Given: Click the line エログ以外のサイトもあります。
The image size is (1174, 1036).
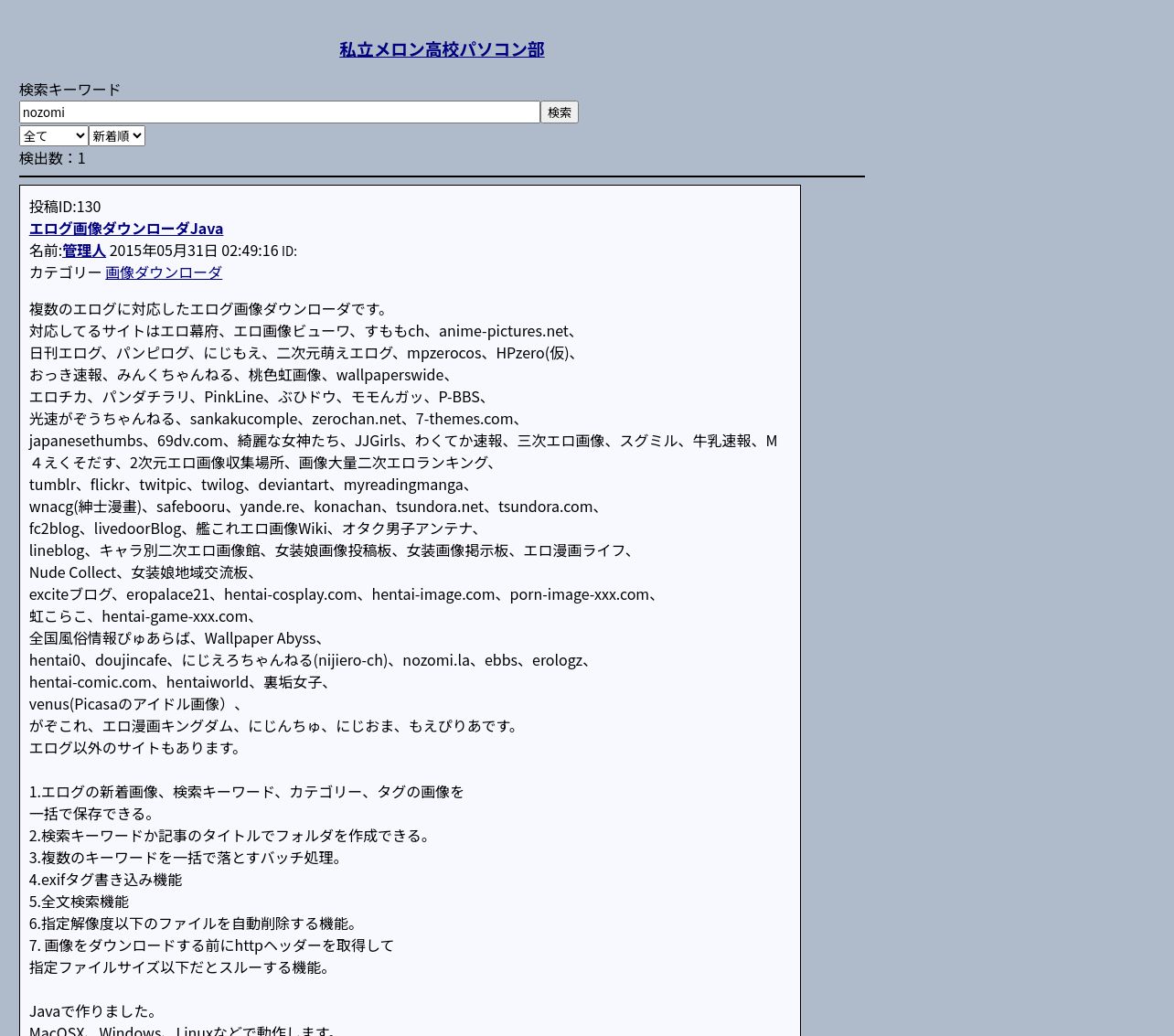Looking at the screenshot, I should pos(137,748).
